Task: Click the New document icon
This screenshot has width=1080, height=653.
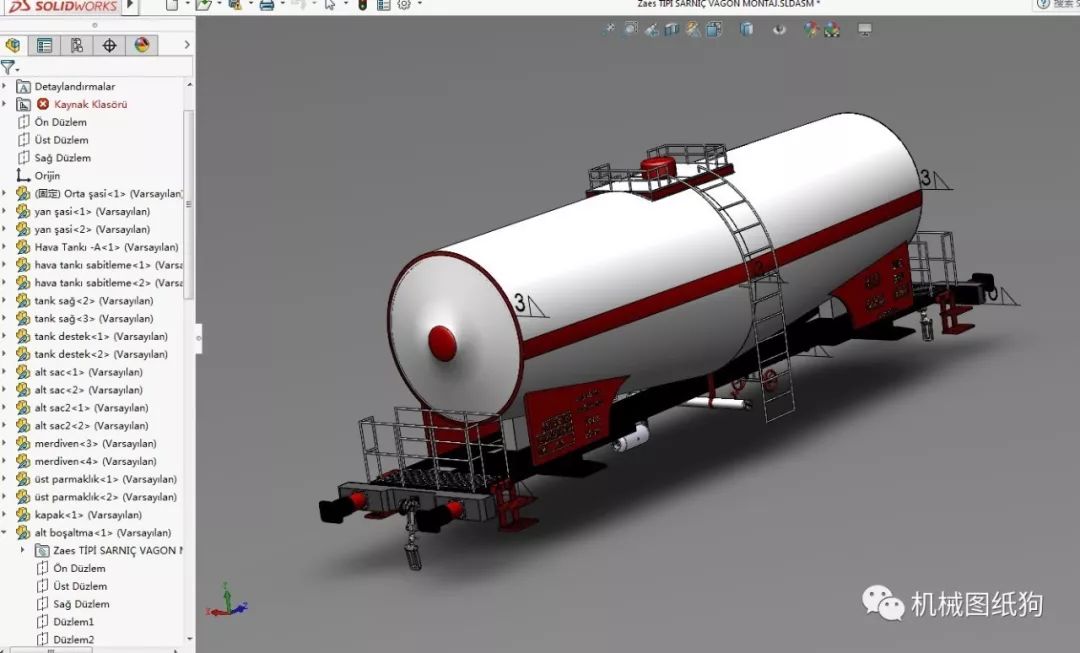Action: pos(172,5)
